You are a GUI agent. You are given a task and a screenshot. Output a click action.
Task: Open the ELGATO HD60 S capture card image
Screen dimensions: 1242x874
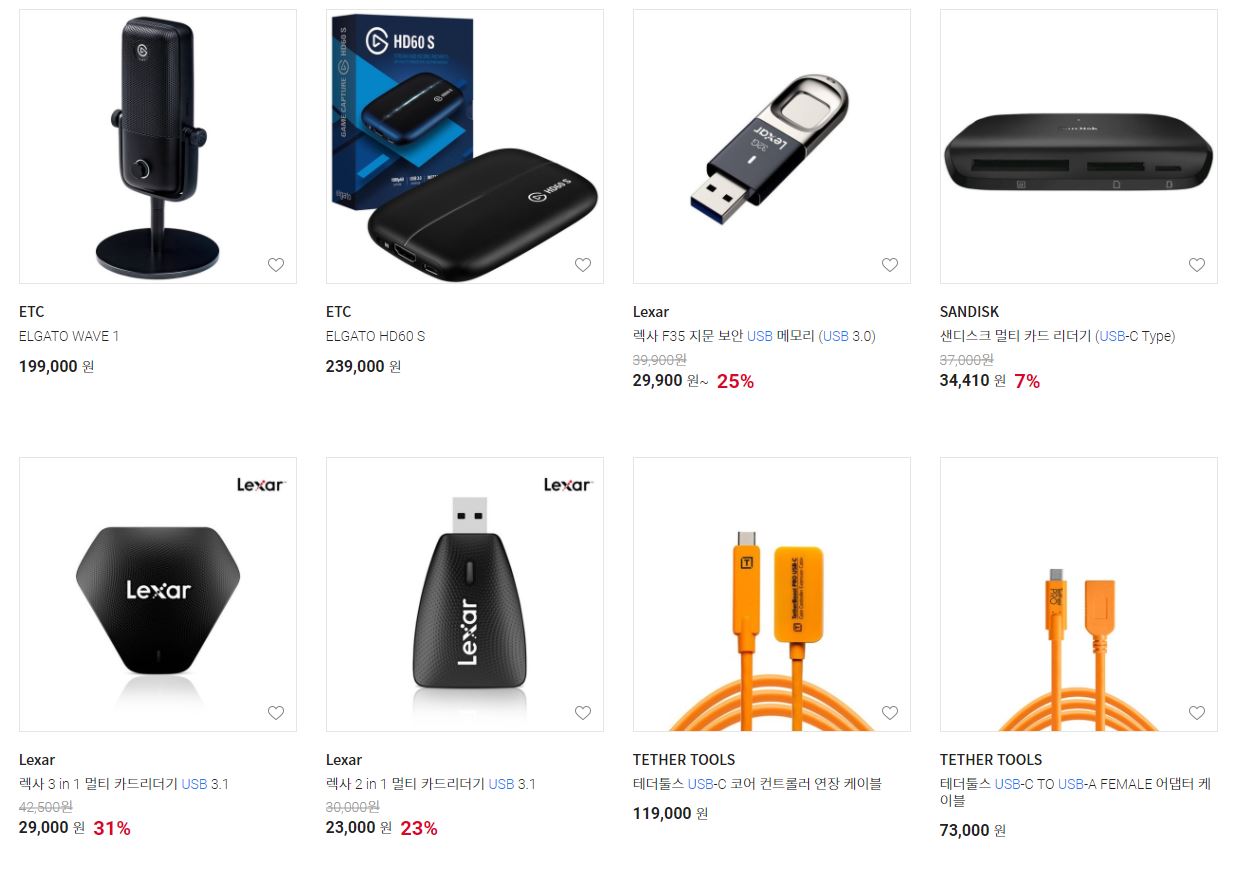(x=465, y=146)
